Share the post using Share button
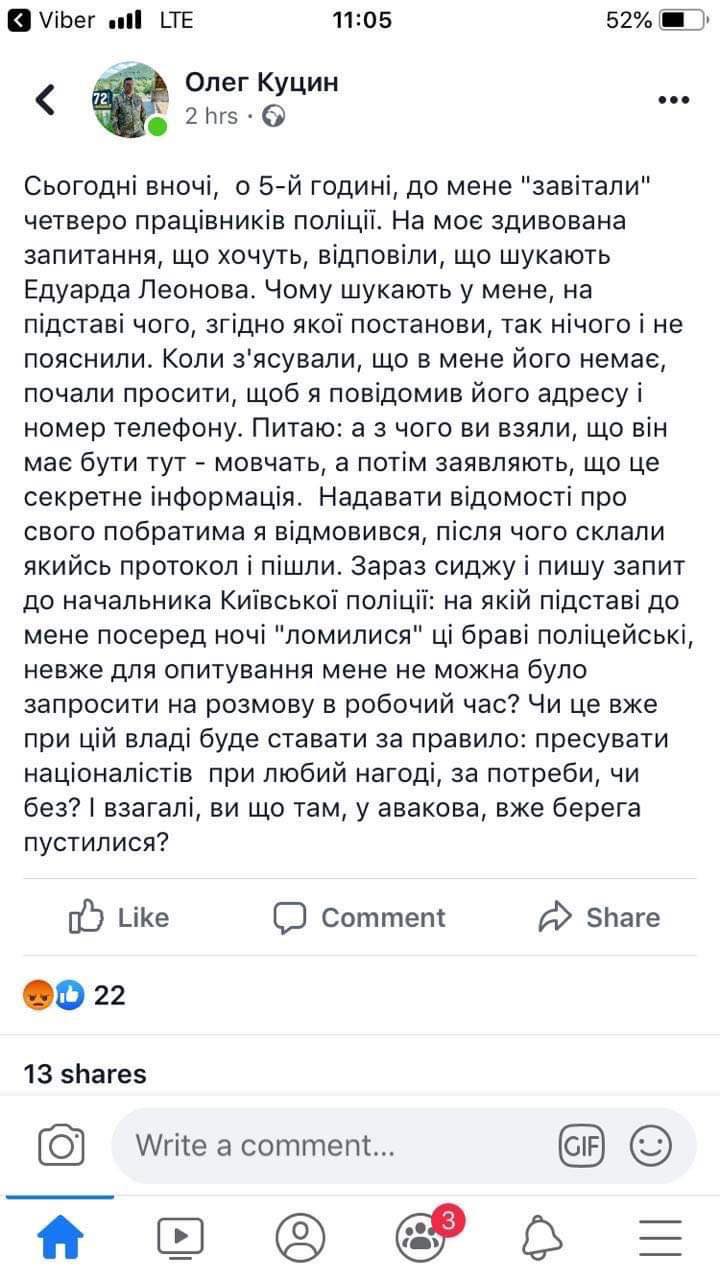Image resolution: width=720 pixels, height=1280 pixels. click(598, 917)
